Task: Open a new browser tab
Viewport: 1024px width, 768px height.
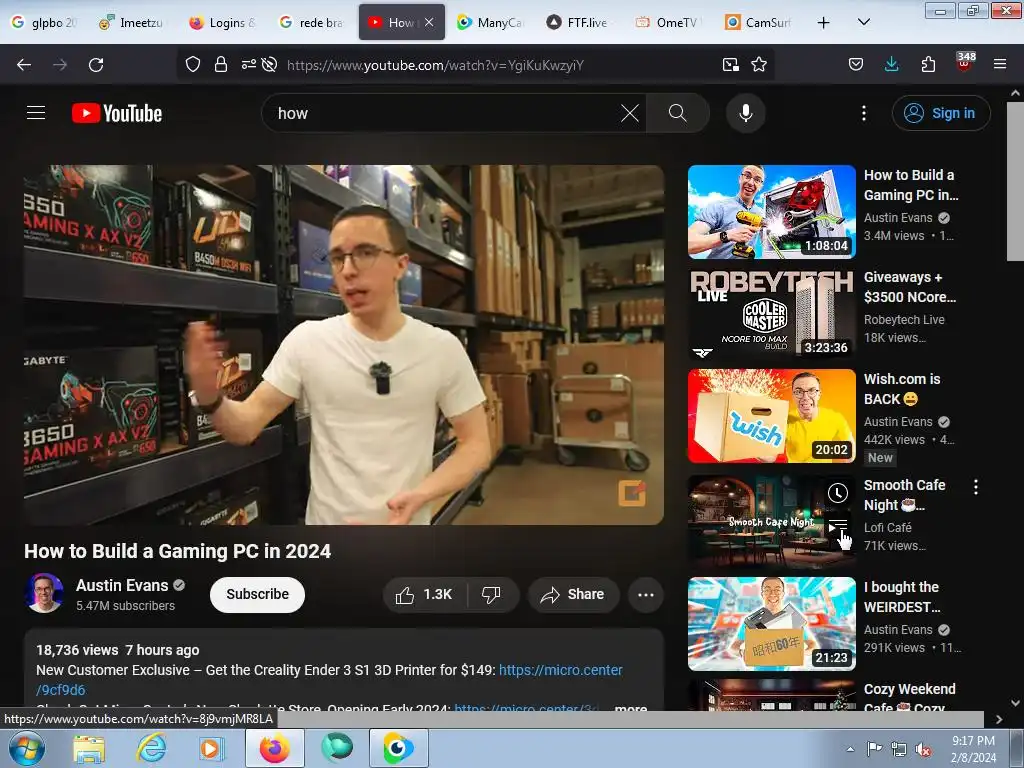Action: [x=824, y=23]
